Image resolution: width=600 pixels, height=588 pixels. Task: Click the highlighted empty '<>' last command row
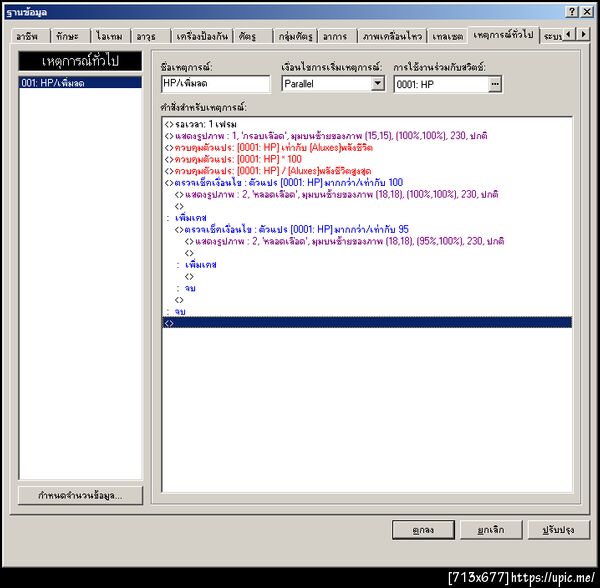click(x=367, y=323)
